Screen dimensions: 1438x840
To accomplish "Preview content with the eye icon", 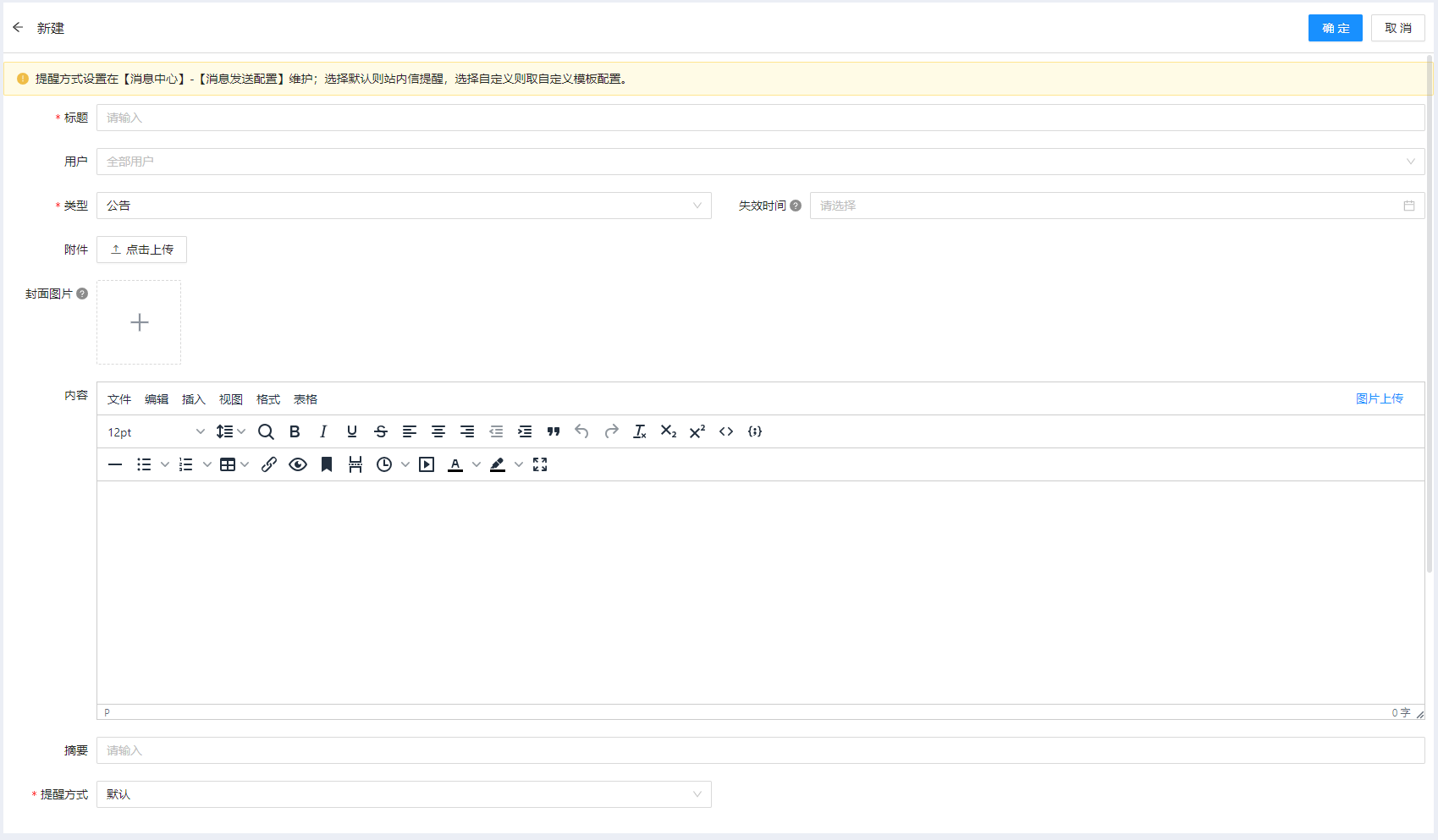I will (x=297, y=464).
